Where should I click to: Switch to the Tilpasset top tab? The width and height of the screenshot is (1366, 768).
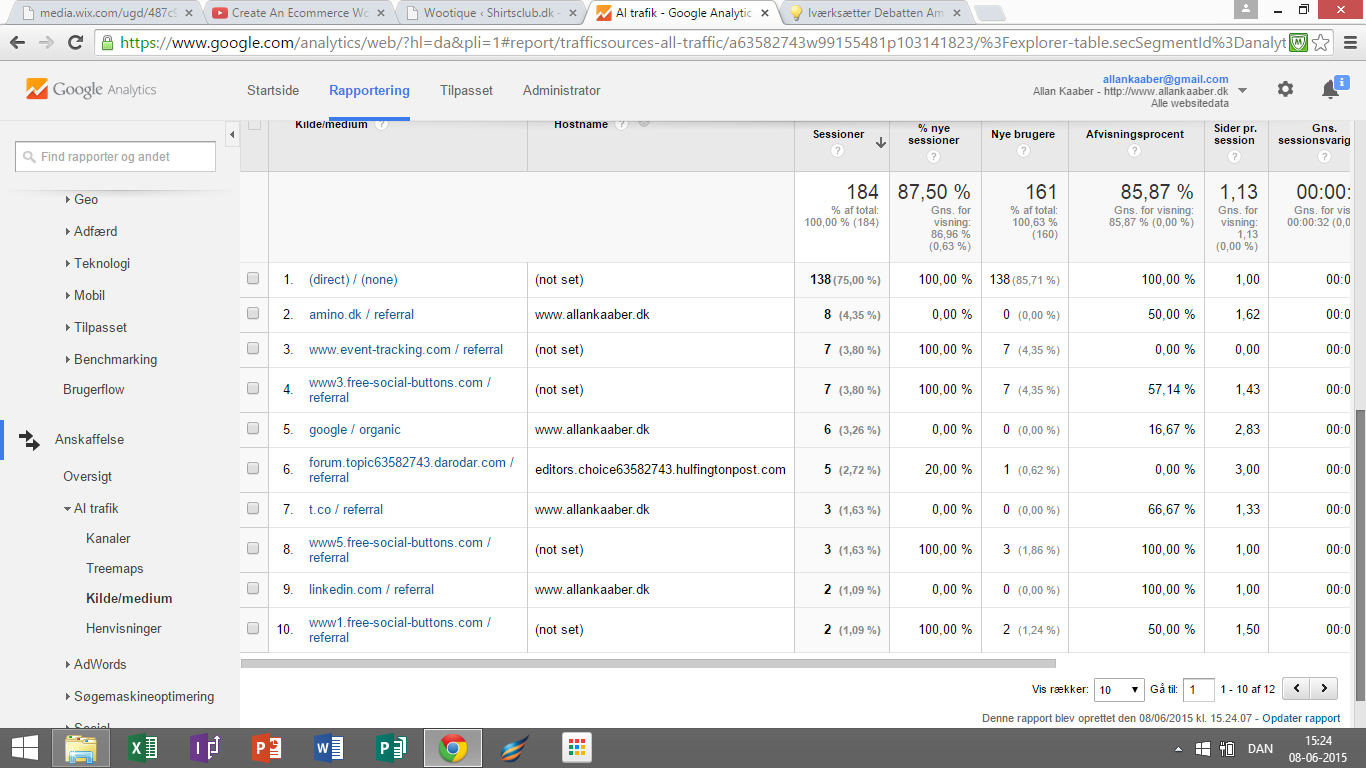coord(466,90)
